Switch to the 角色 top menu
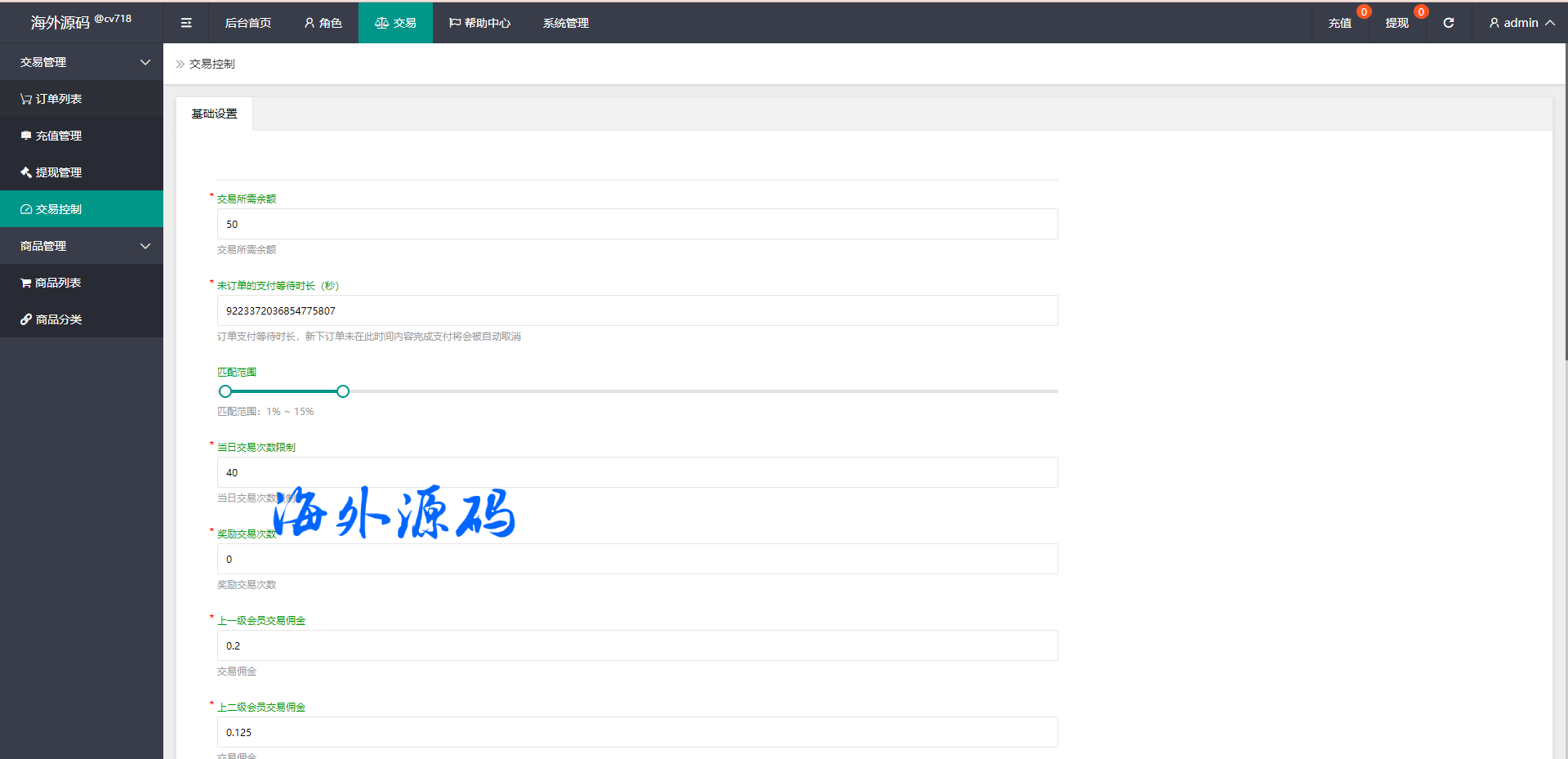 [323, 23]
